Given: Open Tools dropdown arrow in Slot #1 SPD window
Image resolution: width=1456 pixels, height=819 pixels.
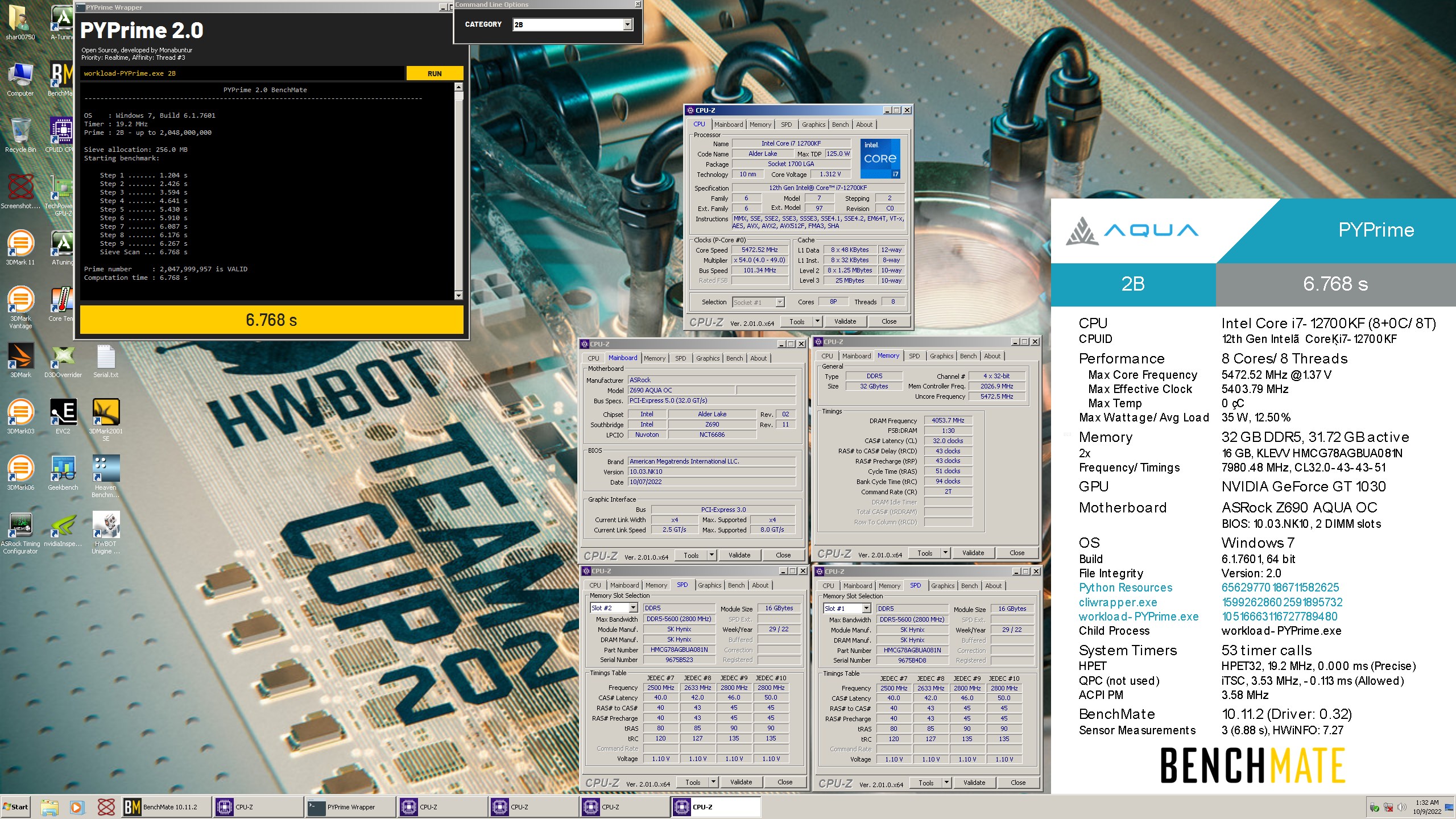Looking at the screenshot, I should point(946,783).
